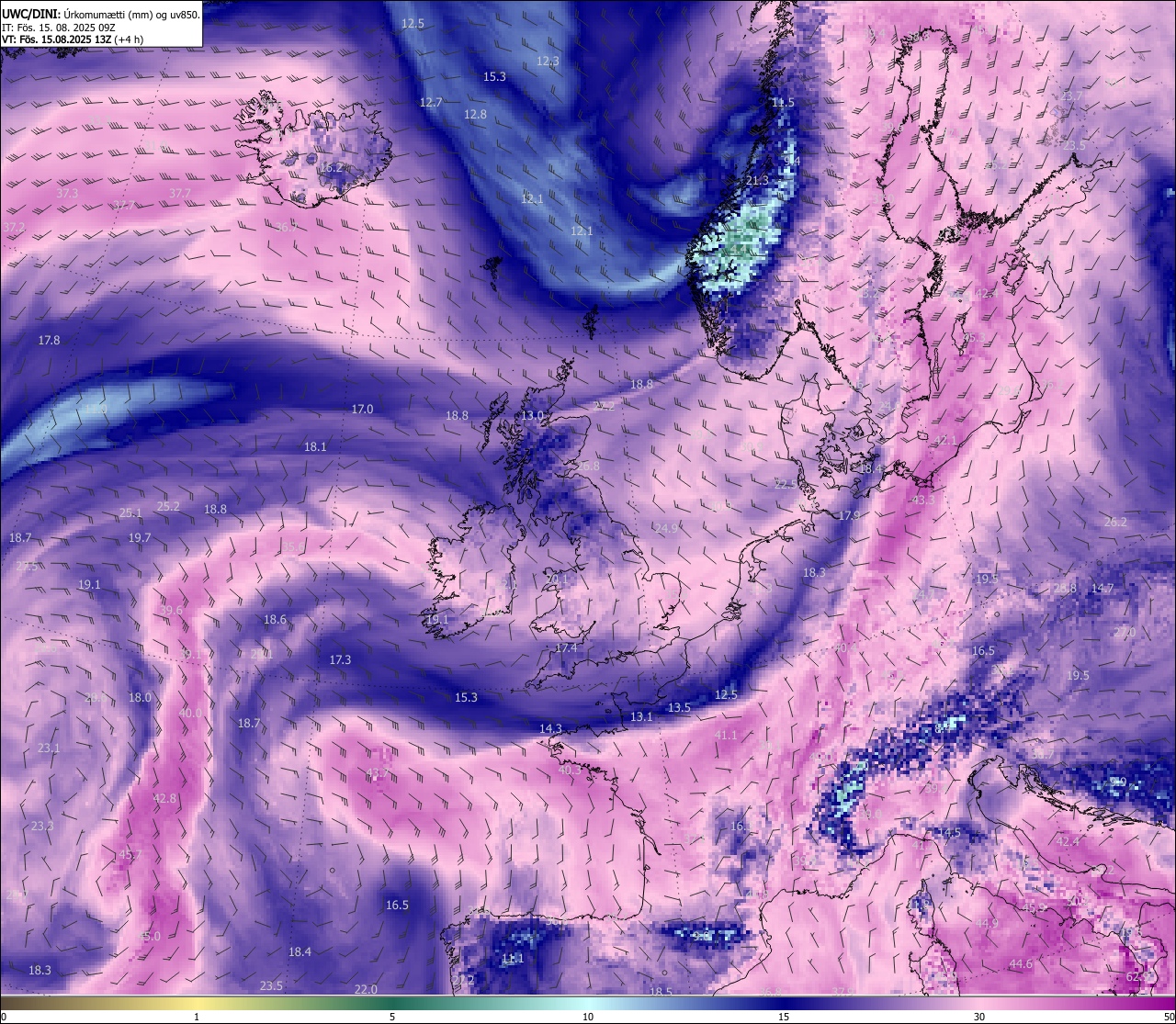Click the map value "17.4"
The height and width of the screenshot is (1024, 1176).
tap(566, 648)
